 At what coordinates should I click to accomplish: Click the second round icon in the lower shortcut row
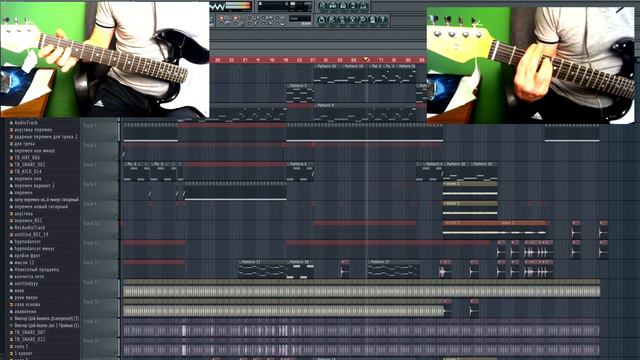click(x=331, y=20)
